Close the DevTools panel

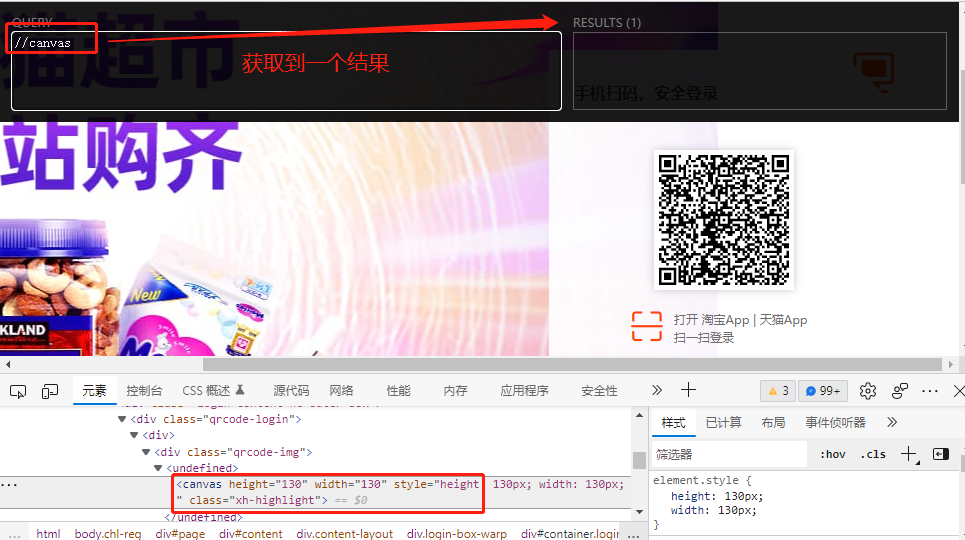tap(958, 391)
